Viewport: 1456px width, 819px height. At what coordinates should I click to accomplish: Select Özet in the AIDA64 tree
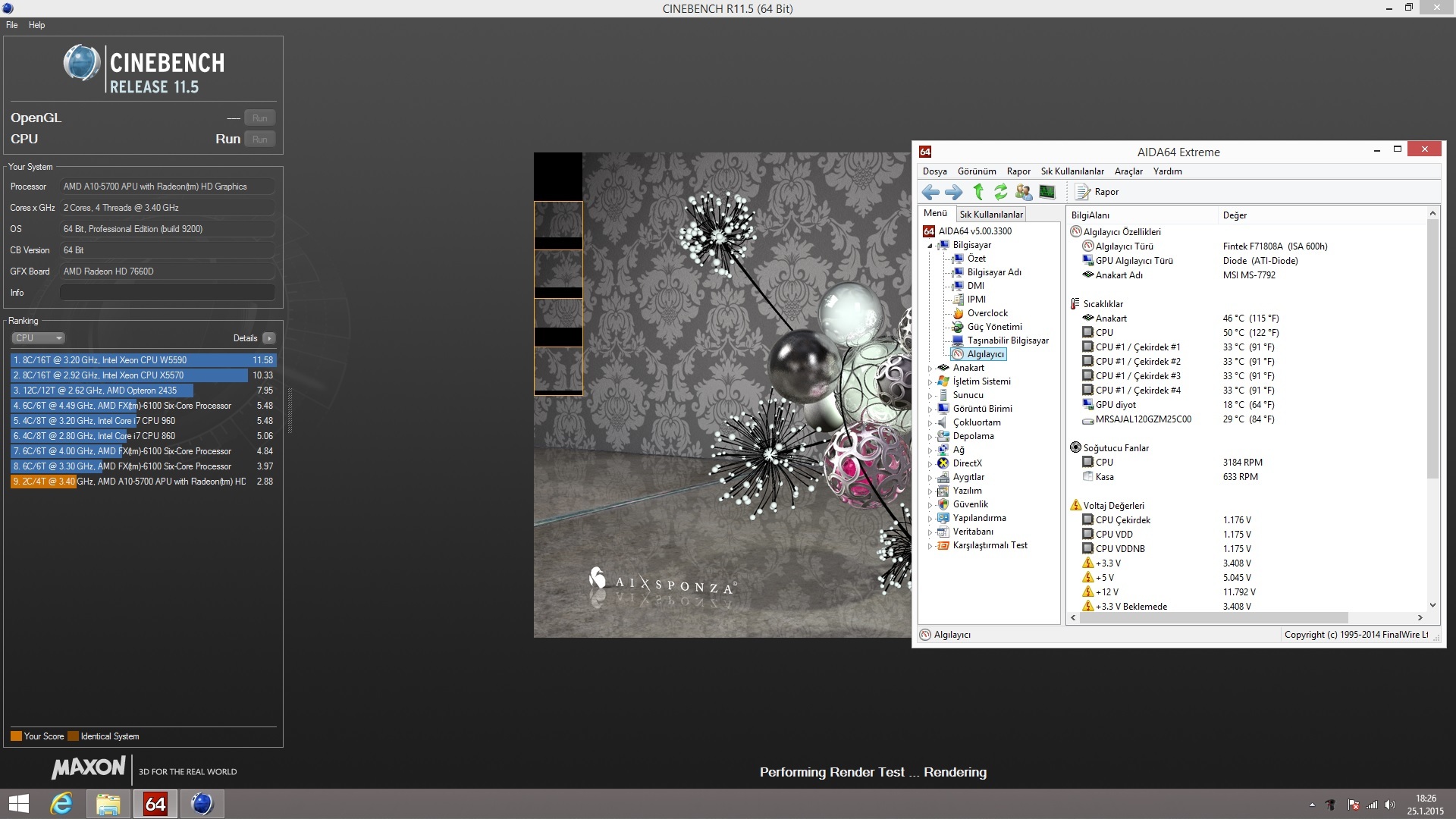pos(977,259)
